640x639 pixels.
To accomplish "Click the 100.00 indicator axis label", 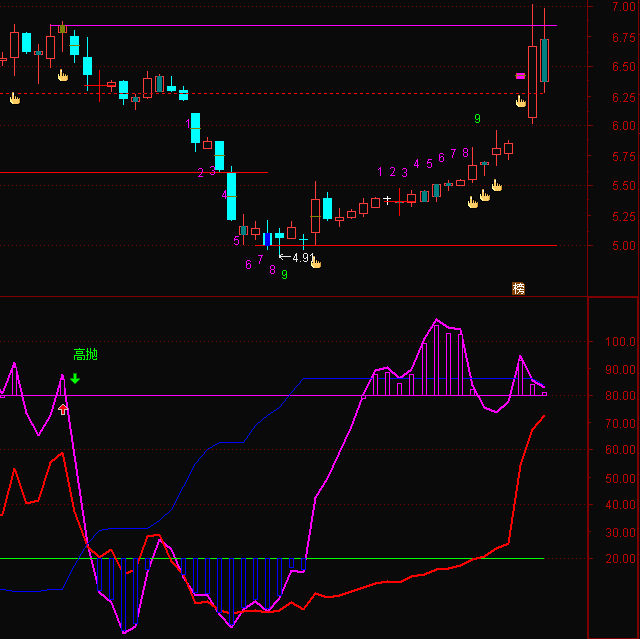I will tap(620, 342).
